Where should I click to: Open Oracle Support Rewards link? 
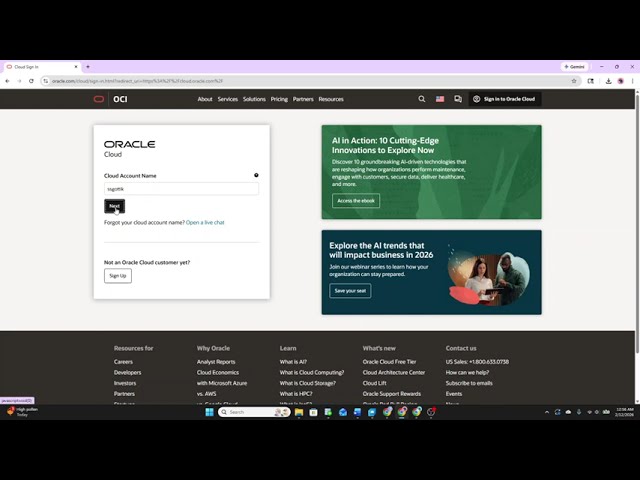click(391, 394)
